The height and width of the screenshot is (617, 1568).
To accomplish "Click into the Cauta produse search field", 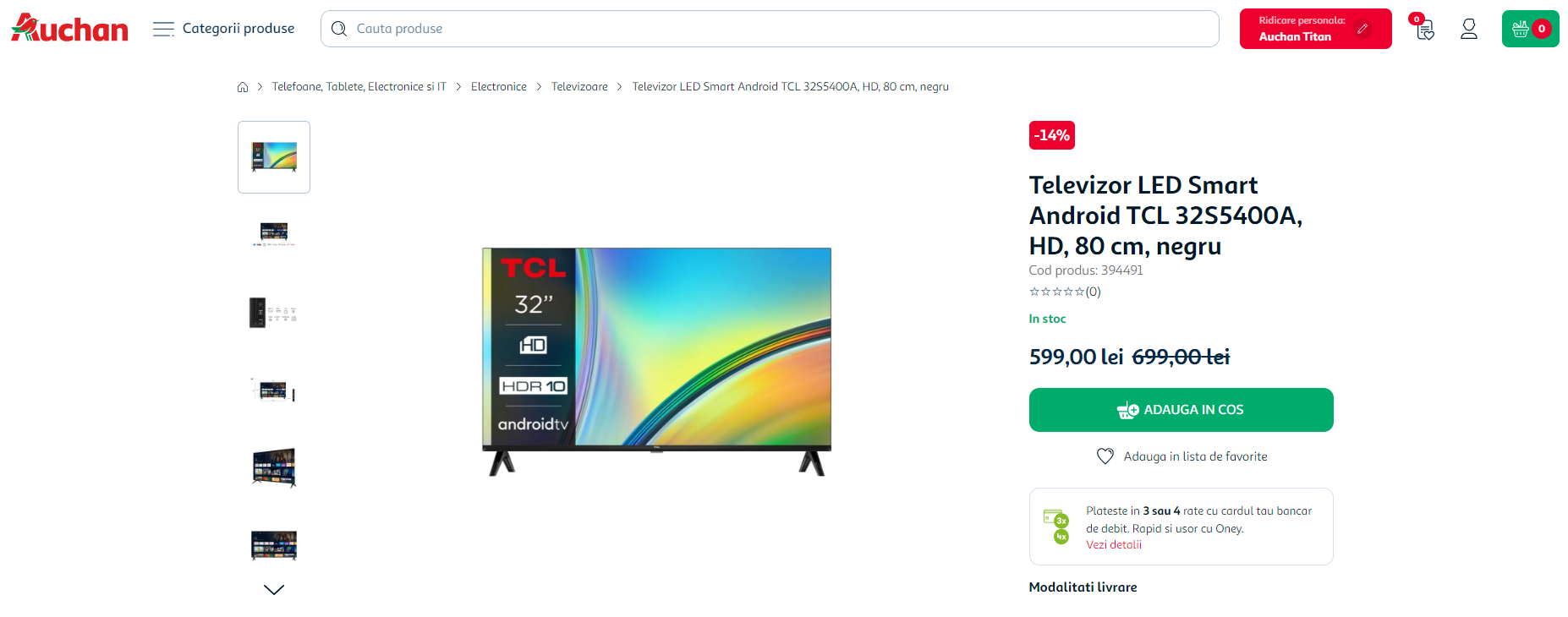I will [770, 29].
